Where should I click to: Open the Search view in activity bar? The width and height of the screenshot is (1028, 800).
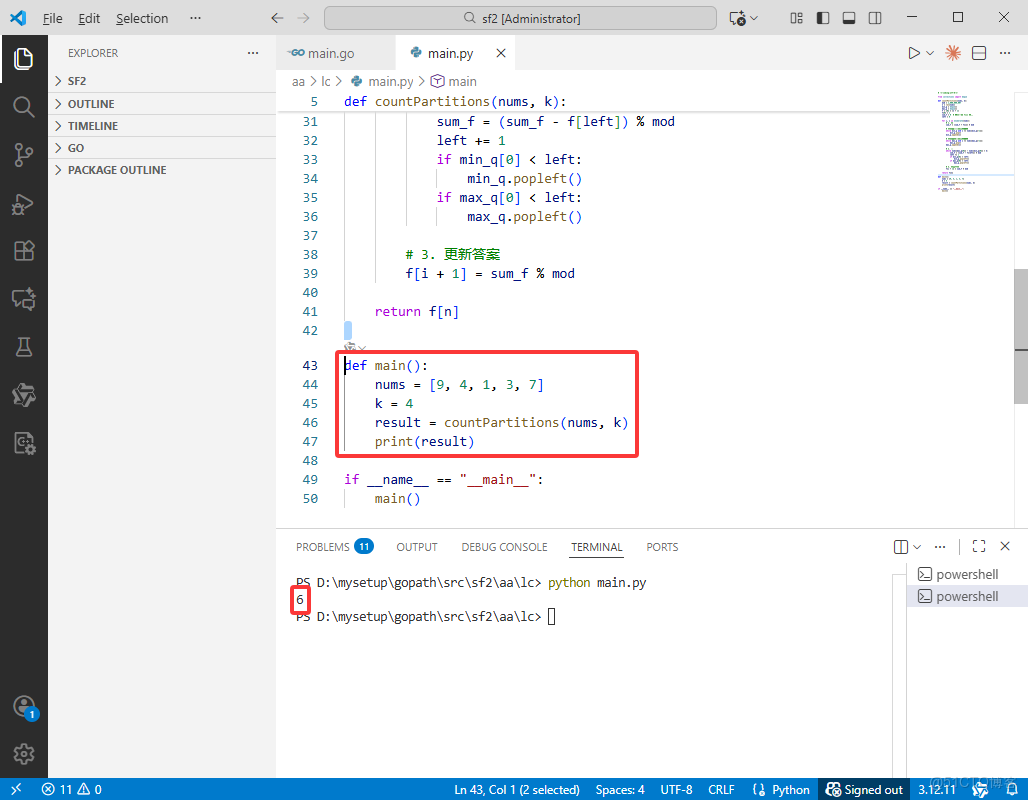(x=23, y=106)
